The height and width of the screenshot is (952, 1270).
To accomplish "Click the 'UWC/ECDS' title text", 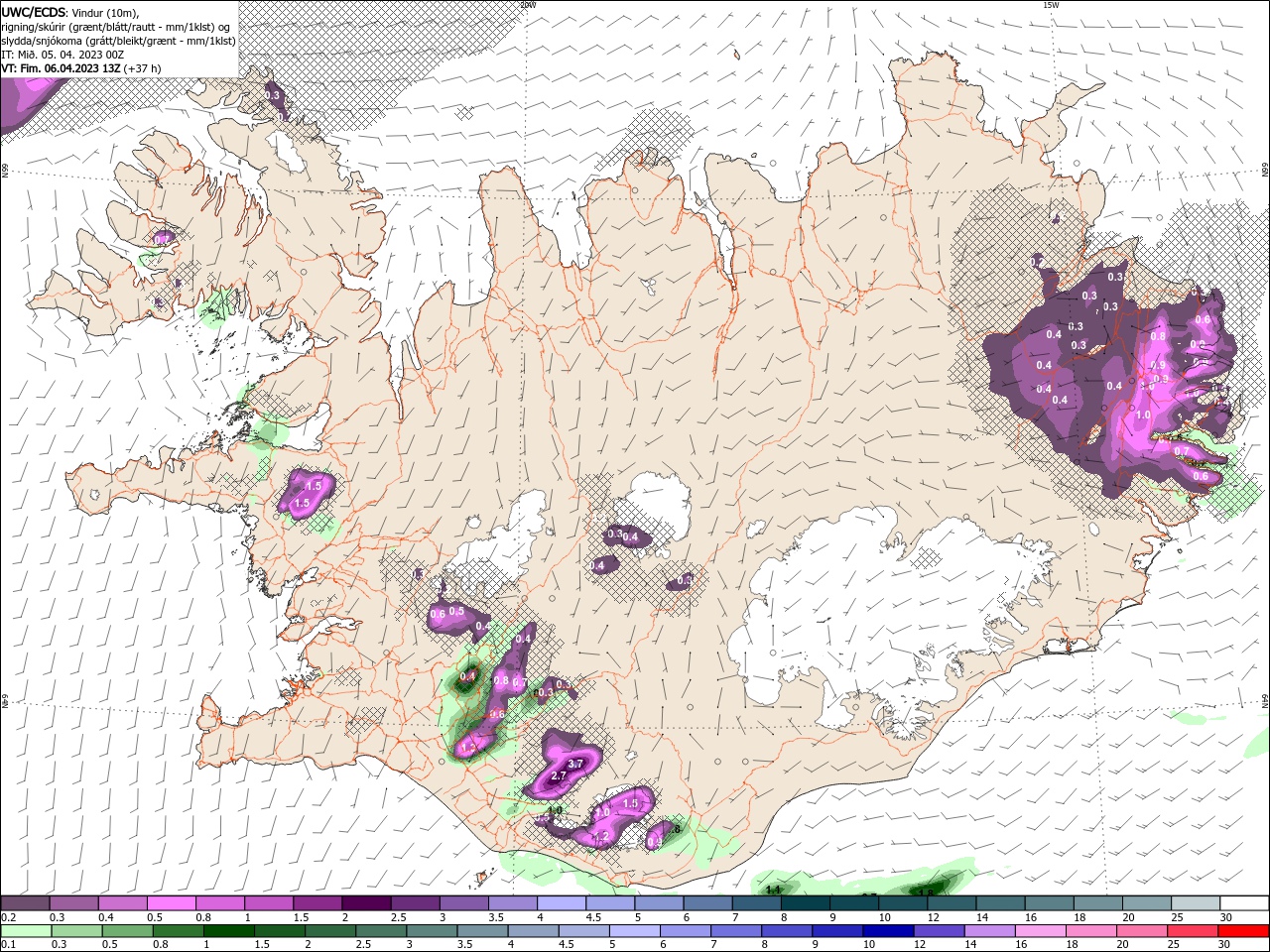I will pyautogui.click(x=33, y=12).
